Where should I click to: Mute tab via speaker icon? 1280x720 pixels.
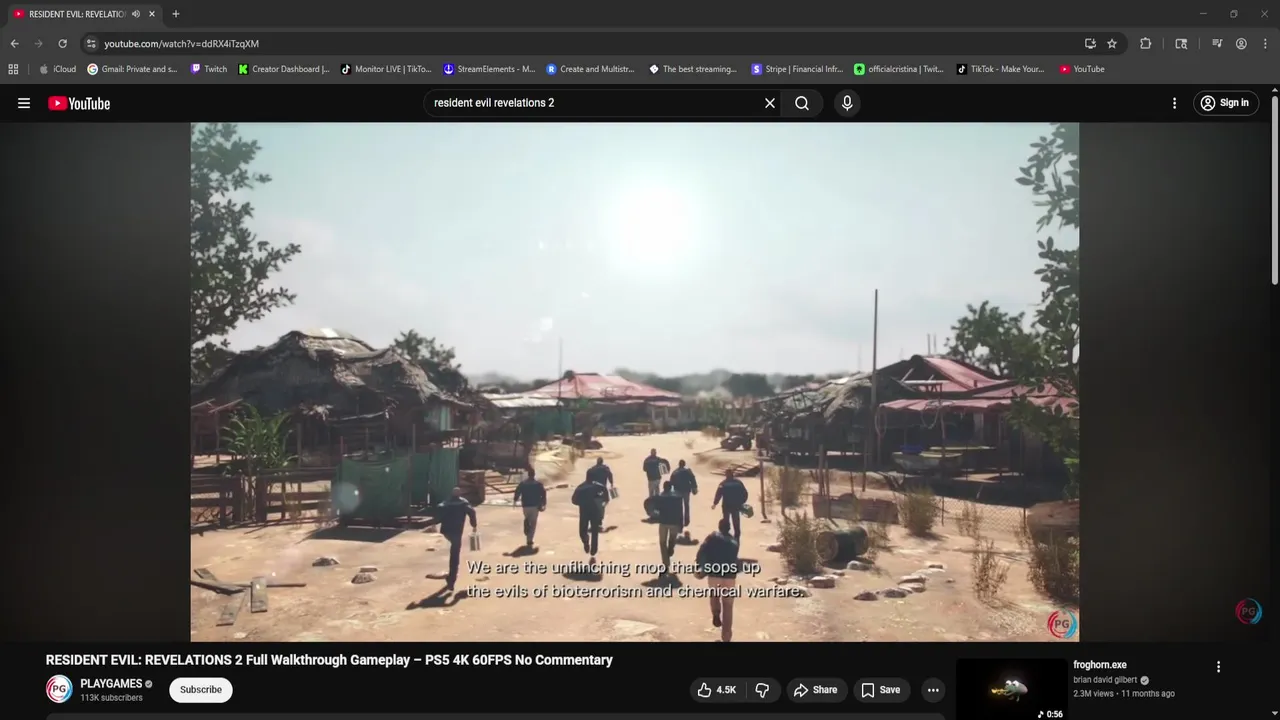click(136, 14)
